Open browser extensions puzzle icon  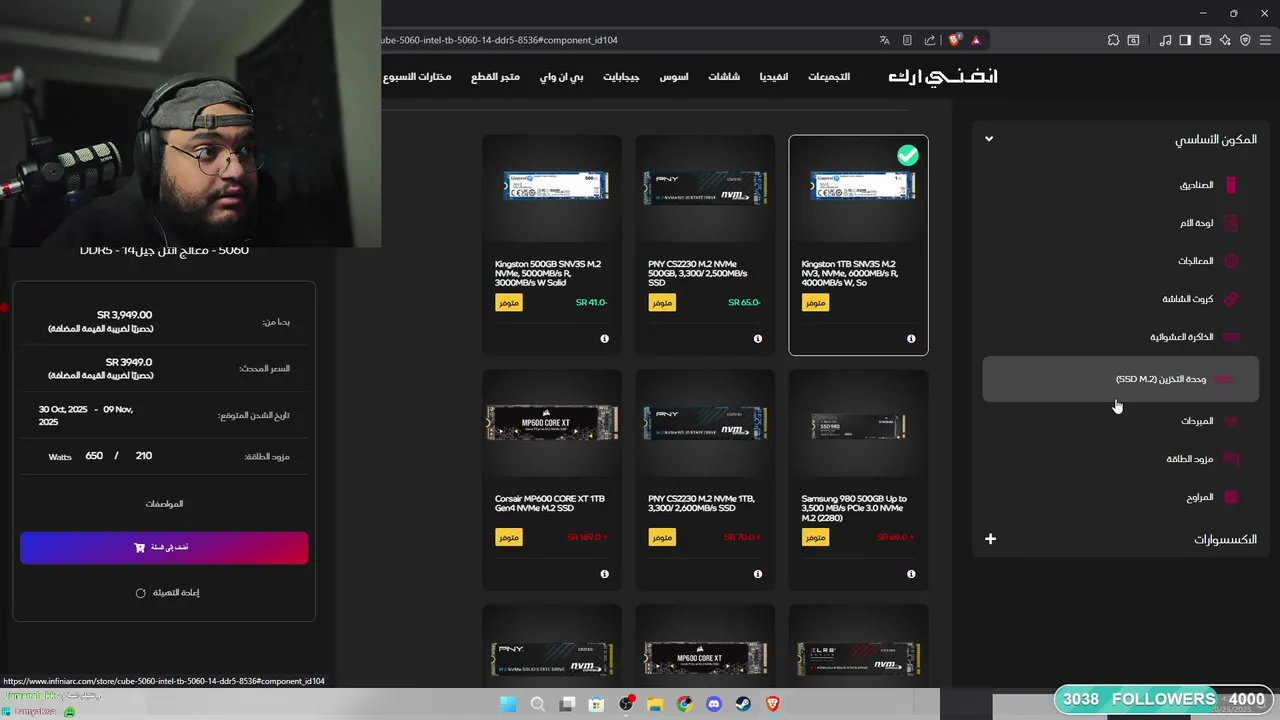[x=1113, y=40]
